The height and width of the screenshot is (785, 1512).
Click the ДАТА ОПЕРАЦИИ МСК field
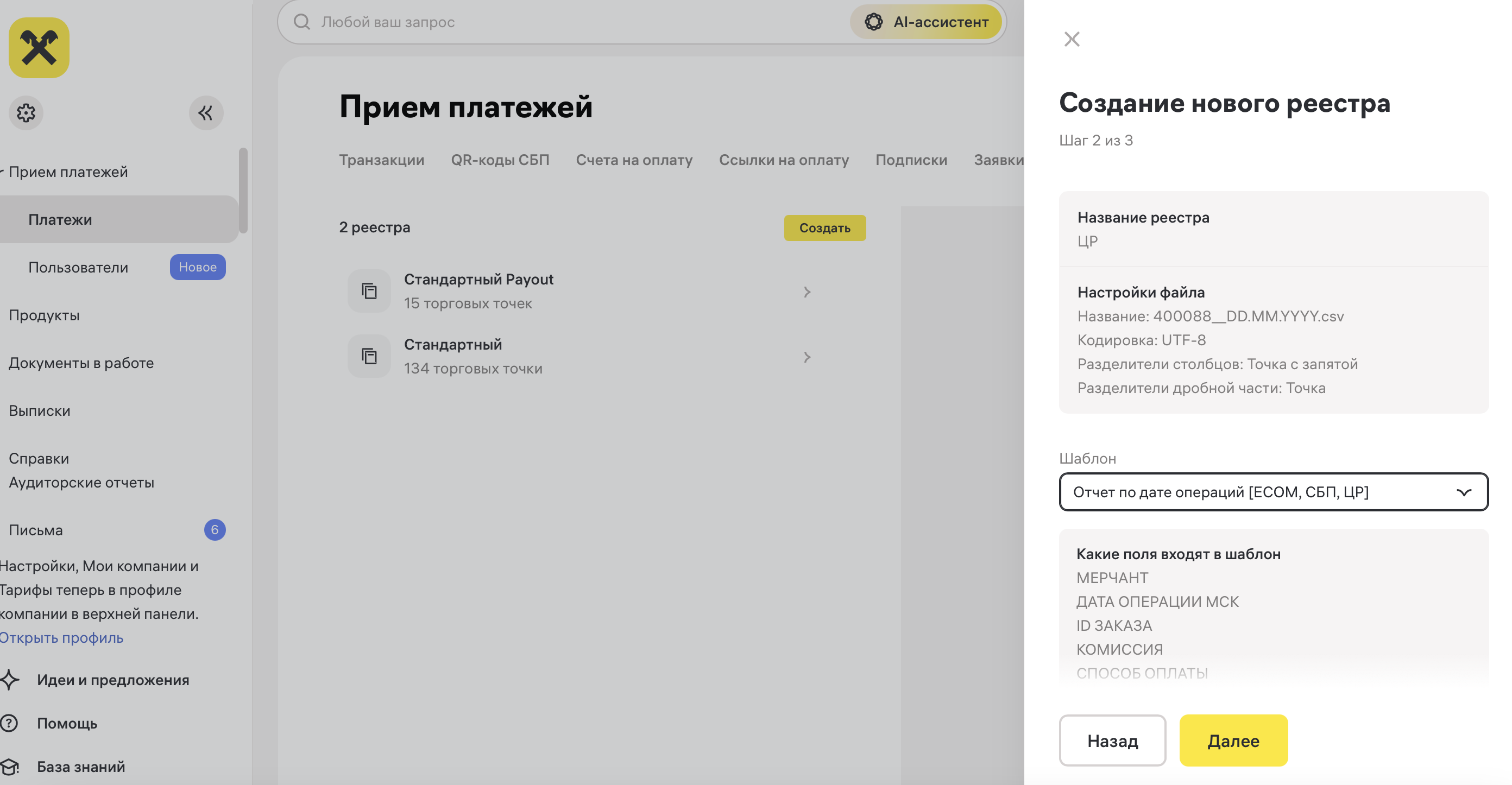pos(1157,602)
